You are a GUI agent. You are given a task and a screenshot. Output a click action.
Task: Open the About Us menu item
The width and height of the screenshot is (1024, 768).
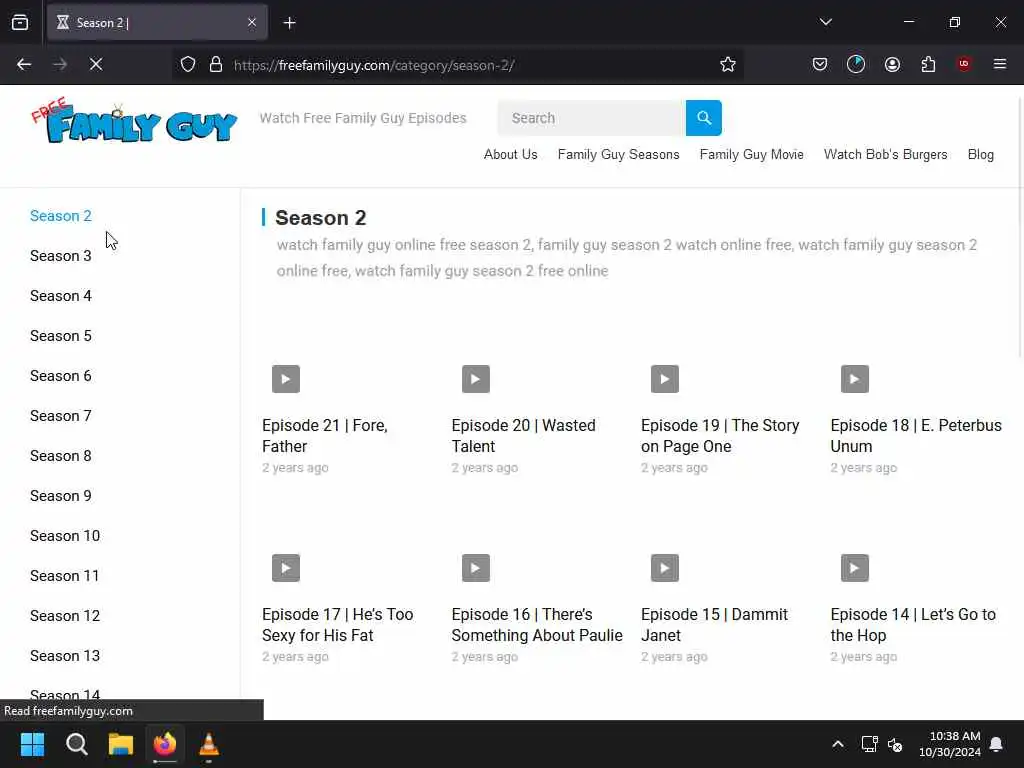(x=511, y=155)
